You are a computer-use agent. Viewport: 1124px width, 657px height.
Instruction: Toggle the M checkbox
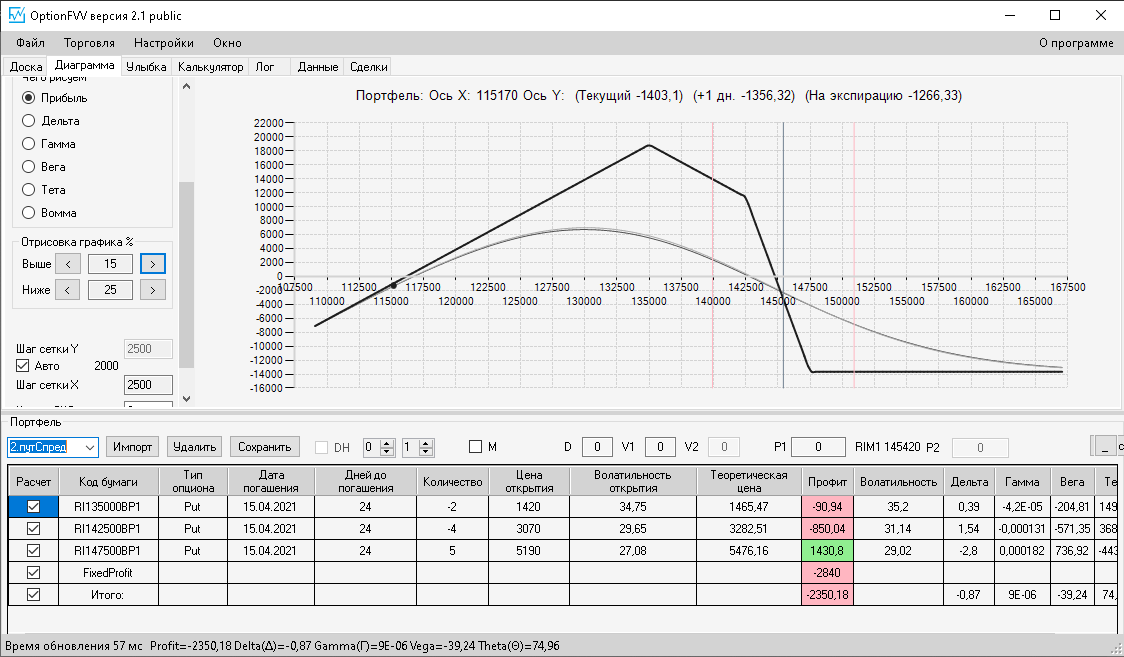point(475,446)
